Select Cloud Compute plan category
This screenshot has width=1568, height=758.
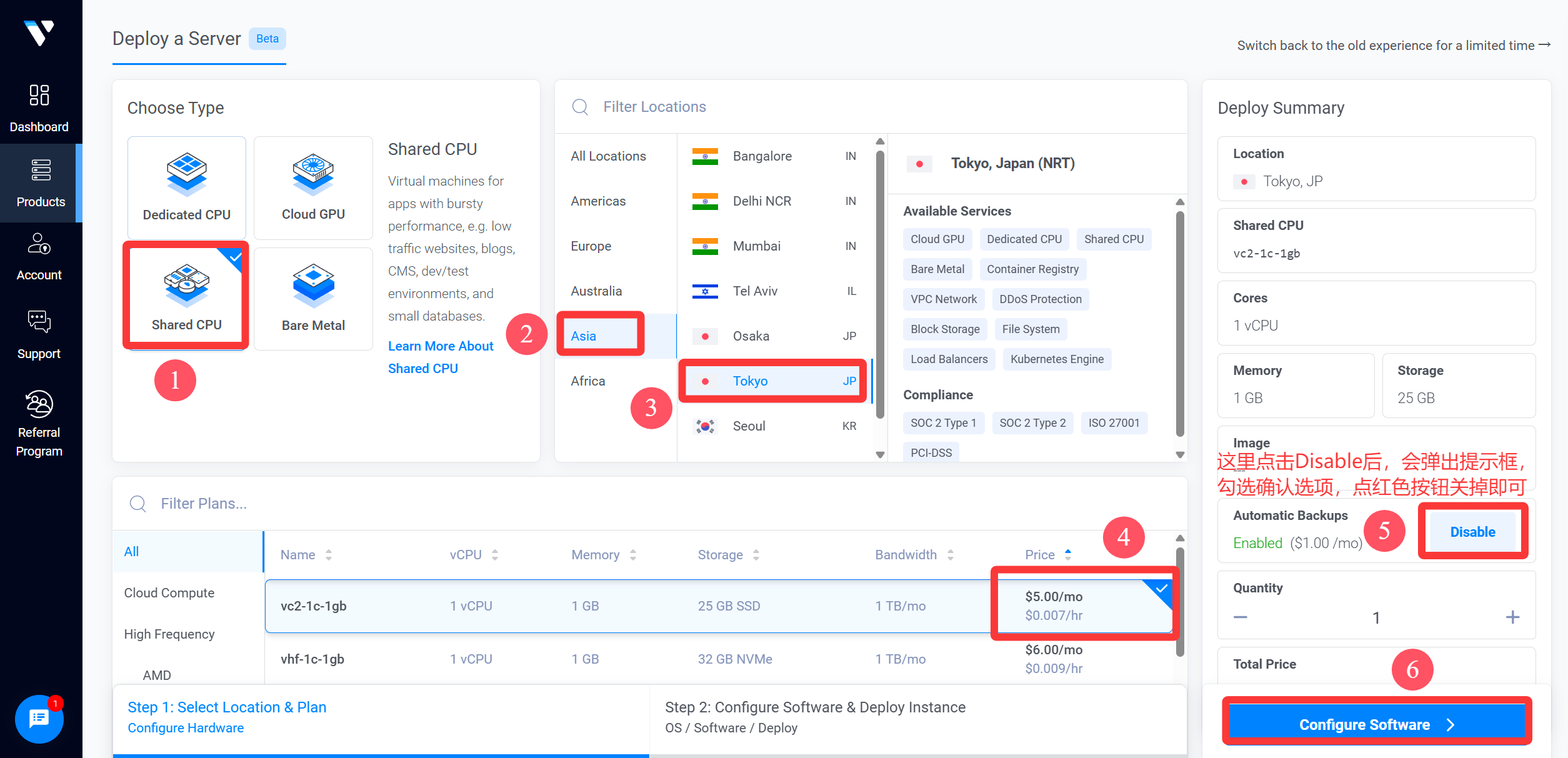coord(169,592)
